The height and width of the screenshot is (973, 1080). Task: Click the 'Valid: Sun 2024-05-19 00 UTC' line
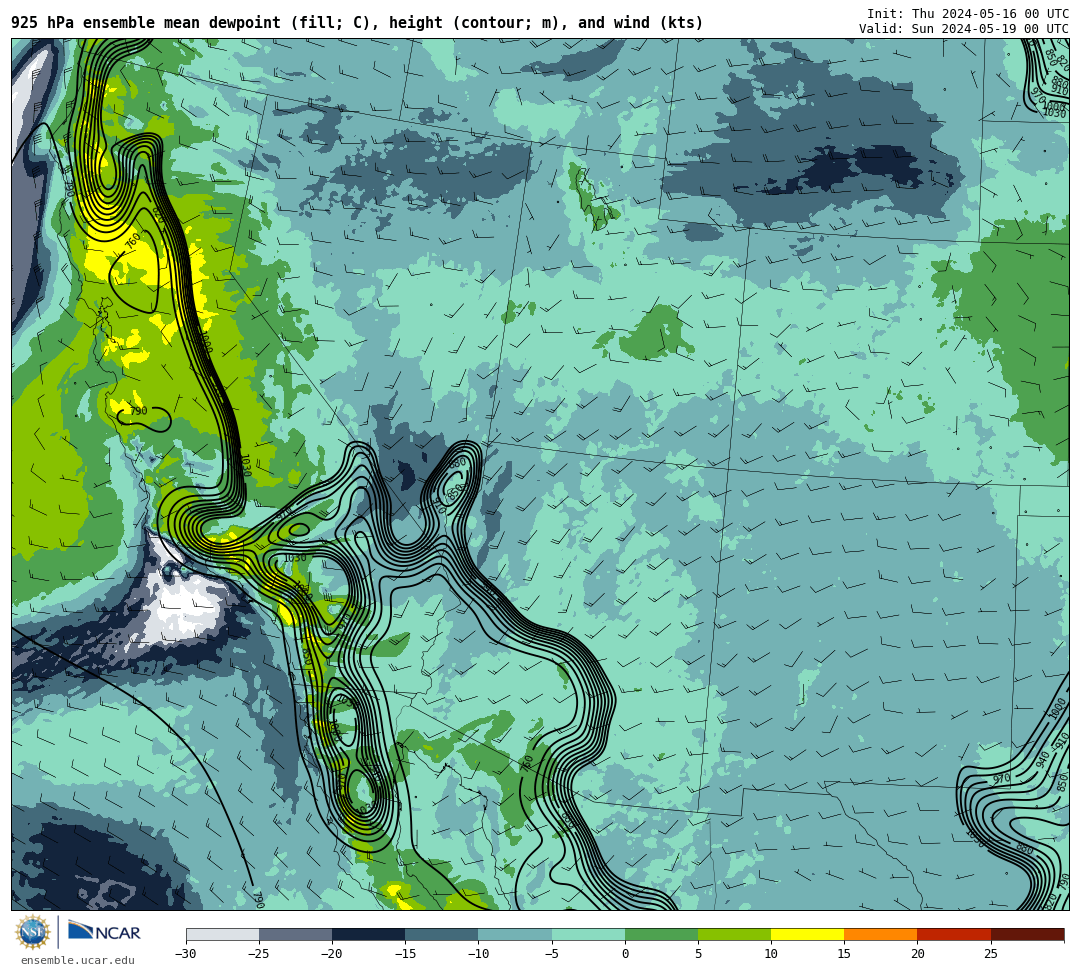click(x=964, y=29)
